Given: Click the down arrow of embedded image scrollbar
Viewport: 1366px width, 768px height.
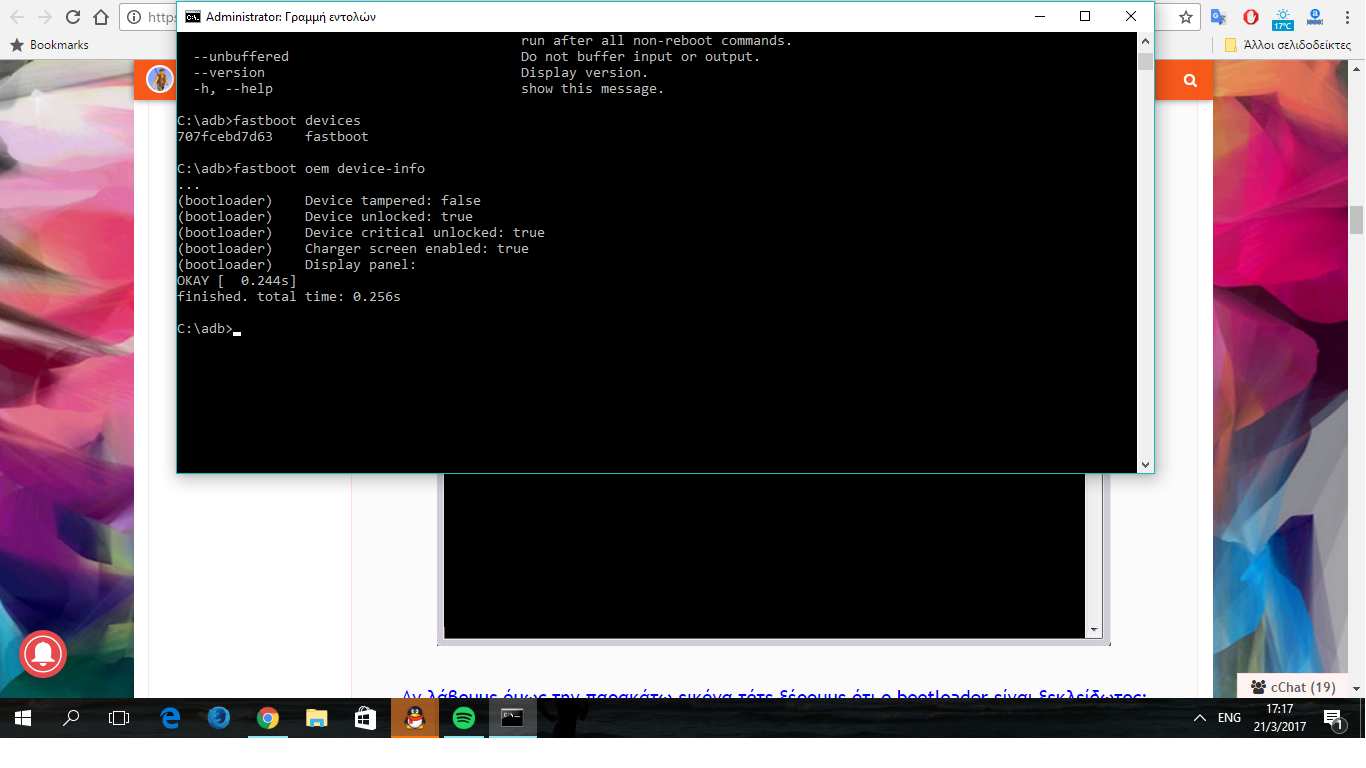Looking at the screenshot, I should pos(1094,630).
